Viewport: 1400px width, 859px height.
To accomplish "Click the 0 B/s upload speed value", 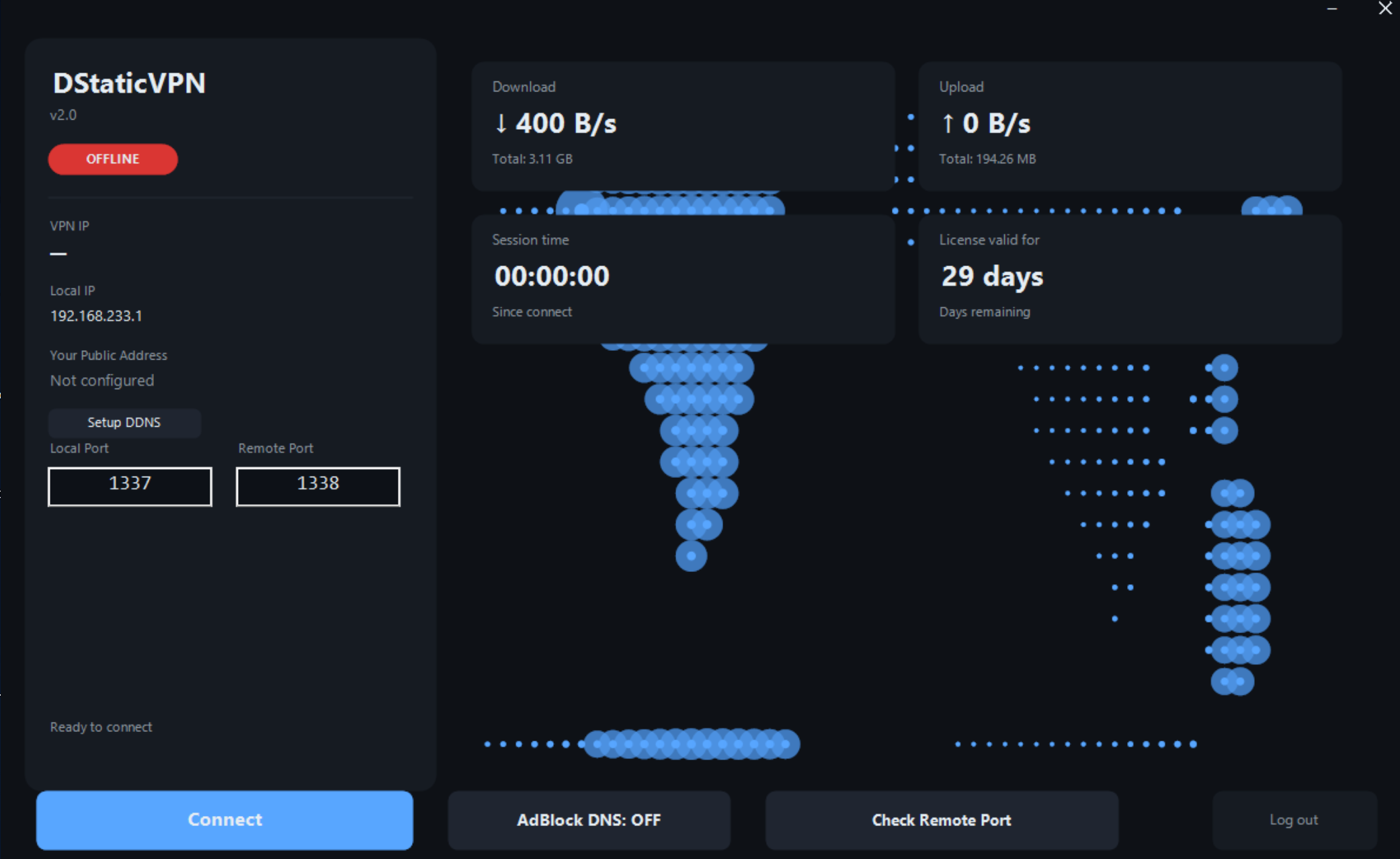I will point(997,124).
